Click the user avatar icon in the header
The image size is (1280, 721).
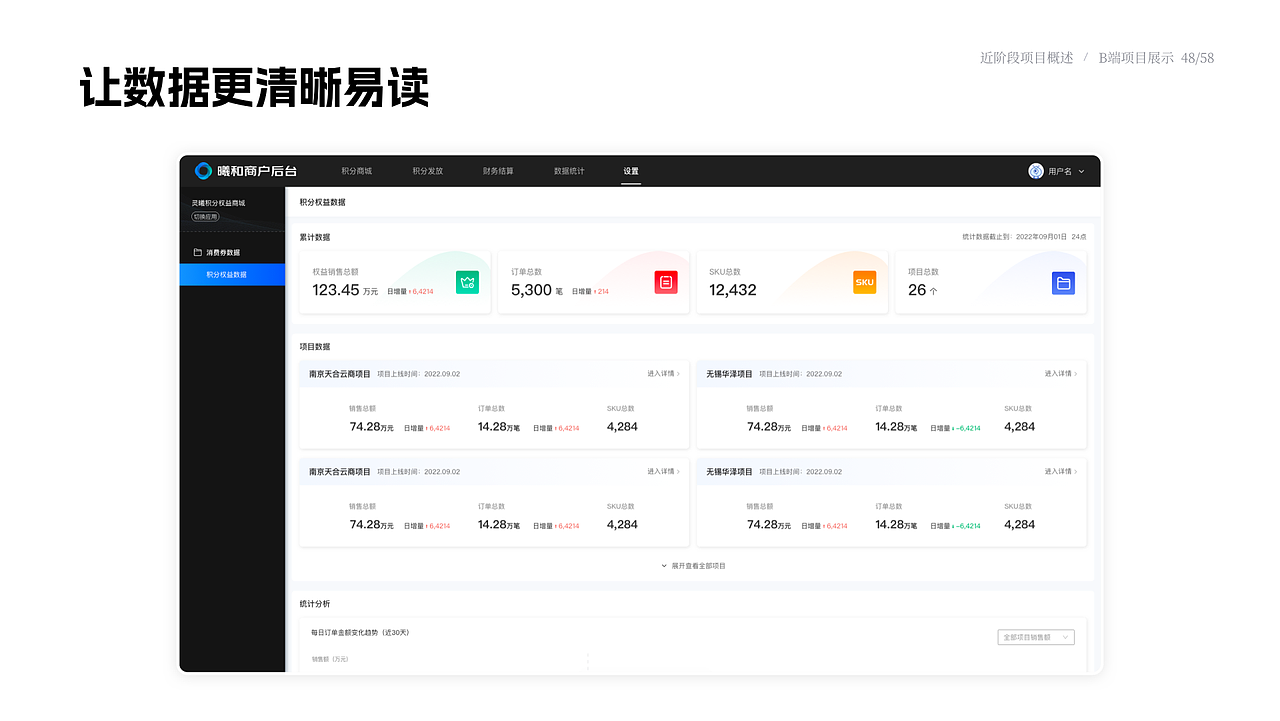1033,170
